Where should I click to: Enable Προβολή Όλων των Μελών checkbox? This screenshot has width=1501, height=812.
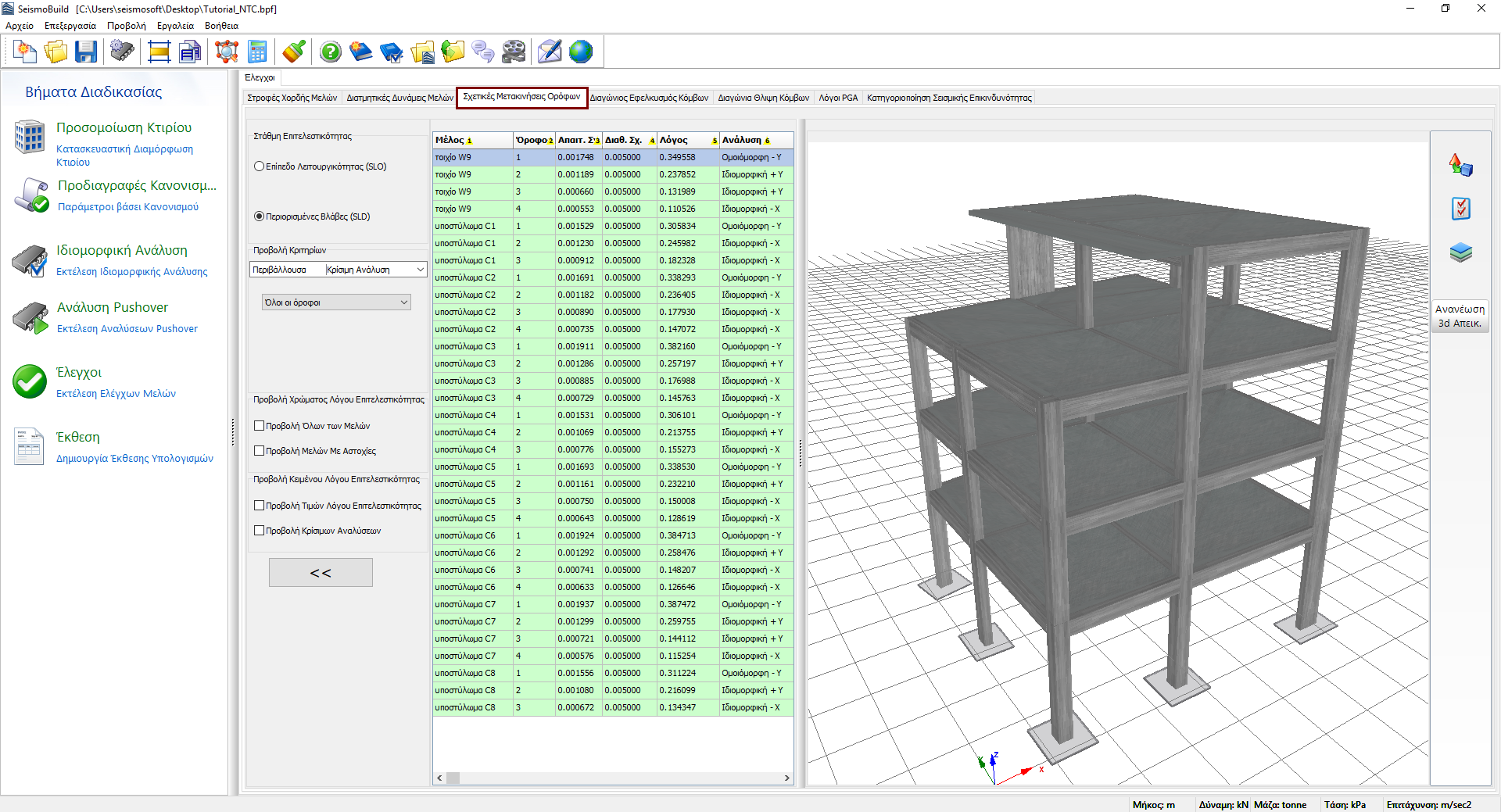click(x=260, y=426)
